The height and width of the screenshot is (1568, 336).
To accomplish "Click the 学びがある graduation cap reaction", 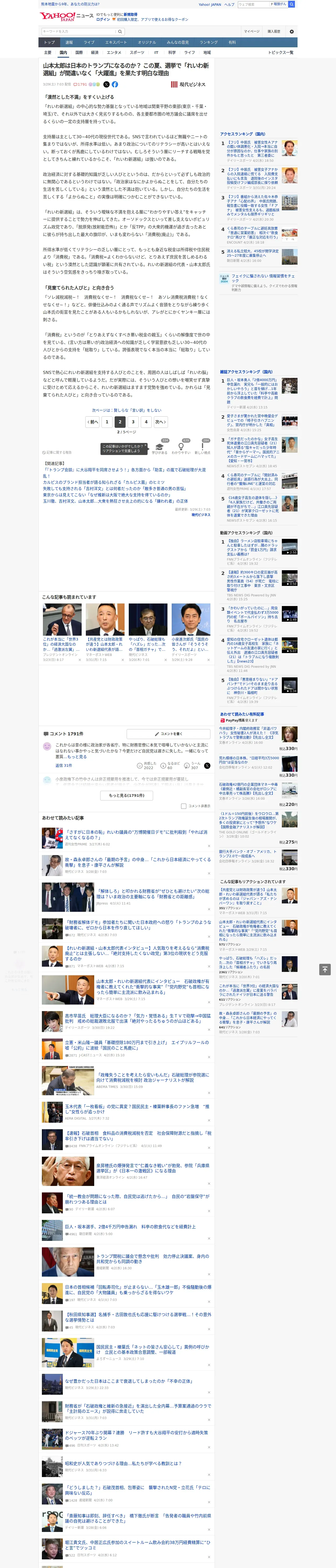I will (x=160, y=447).
